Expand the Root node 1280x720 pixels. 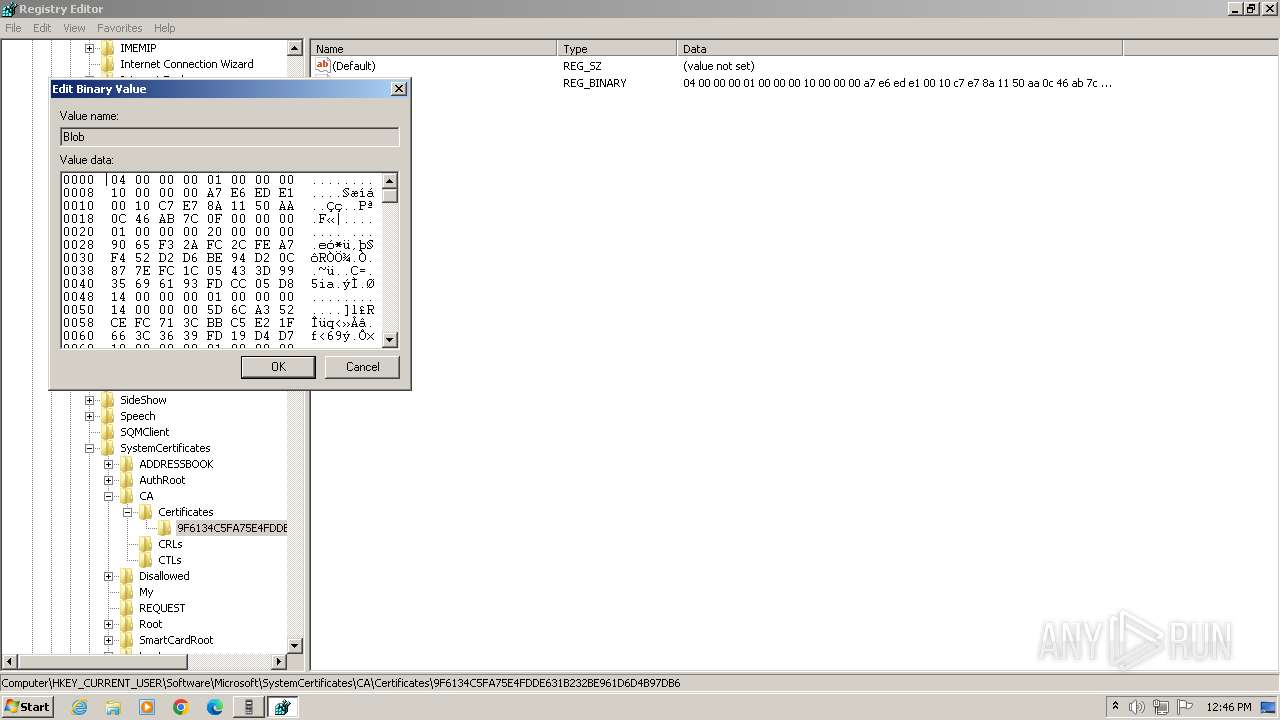coord(108,624)
